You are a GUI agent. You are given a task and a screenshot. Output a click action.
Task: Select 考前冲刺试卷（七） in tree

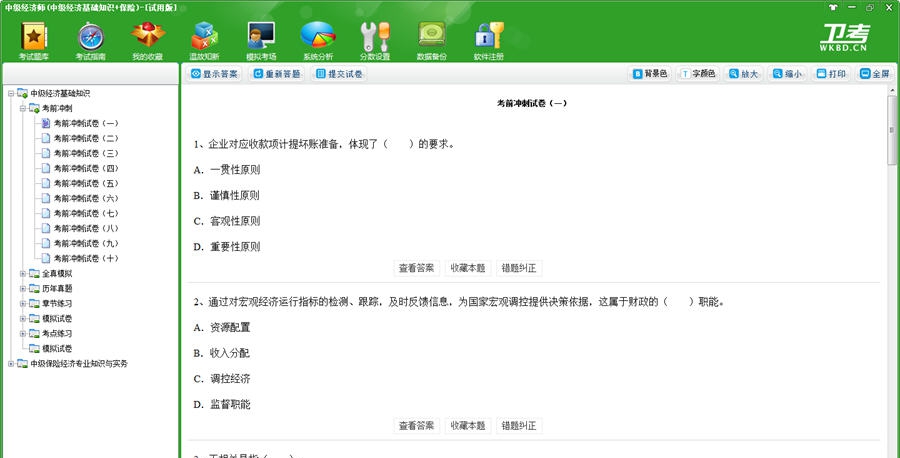86,213
